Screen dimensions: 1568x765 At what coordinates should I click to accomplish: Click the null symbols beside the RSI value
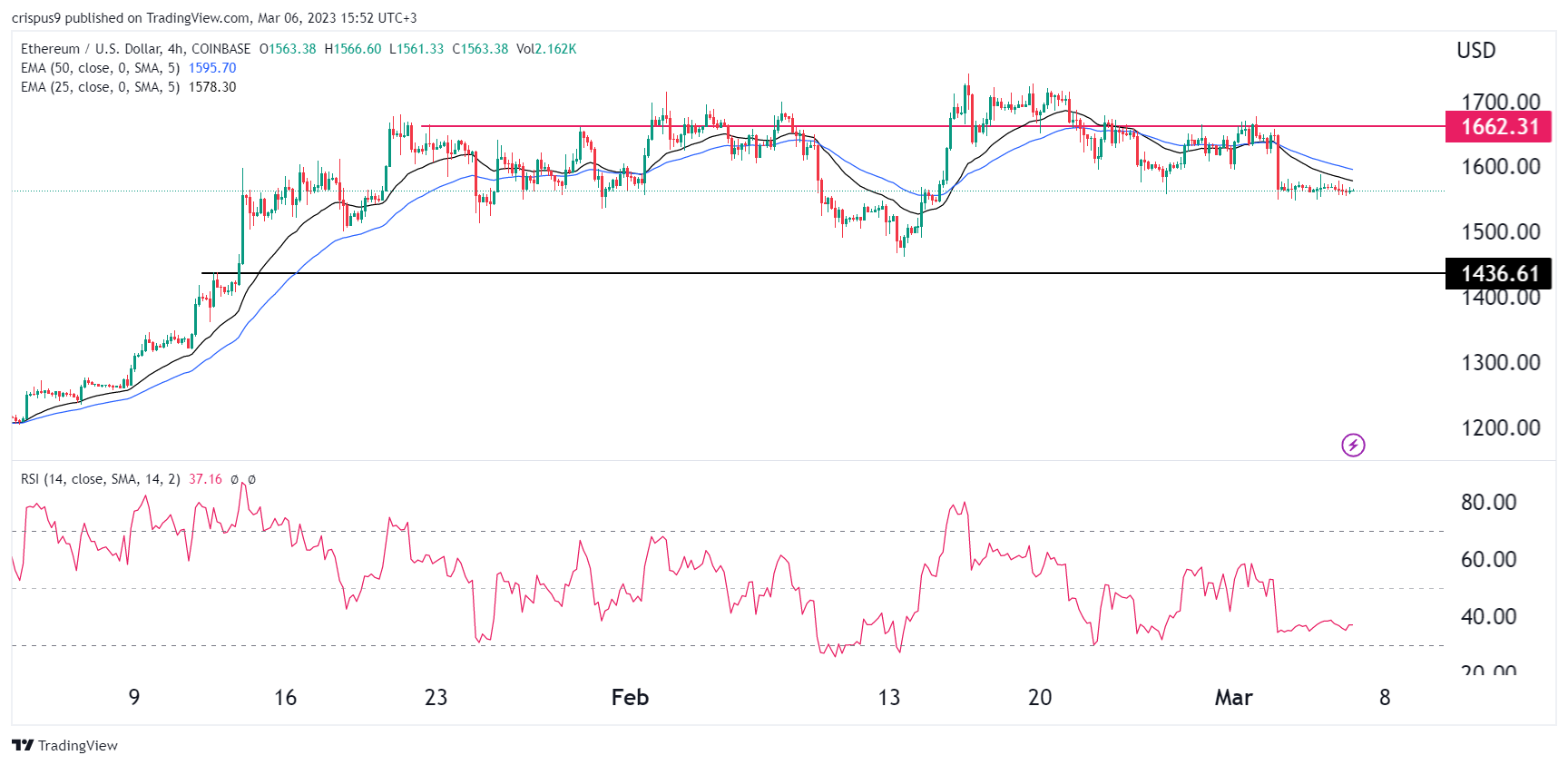click(x=242, y=479)
